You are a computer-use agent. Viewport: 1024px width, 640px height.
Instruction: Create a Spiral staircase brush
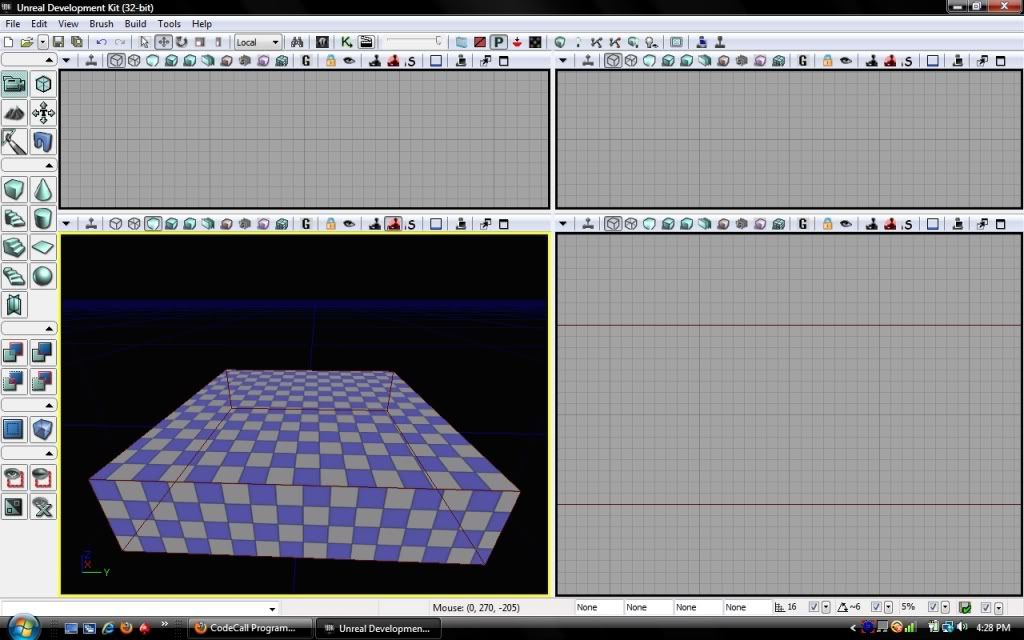coord(14,276)
